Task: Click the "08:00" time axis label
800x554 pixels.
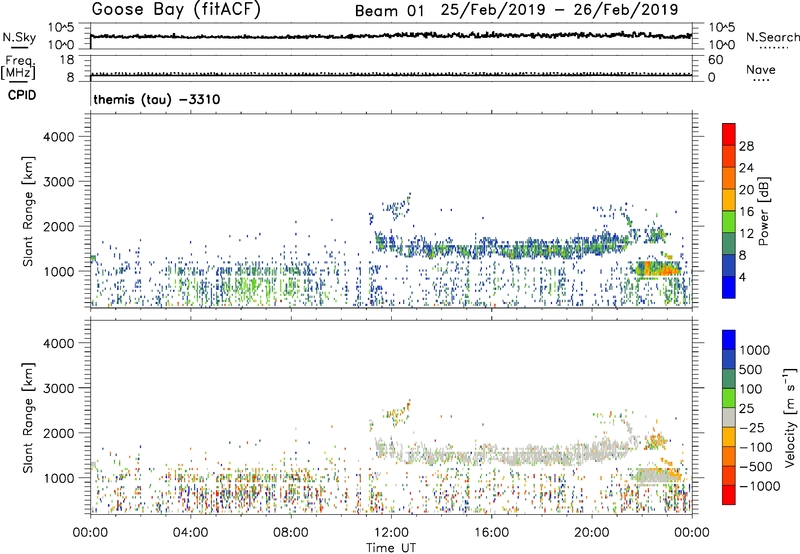Action: (291, 533)
